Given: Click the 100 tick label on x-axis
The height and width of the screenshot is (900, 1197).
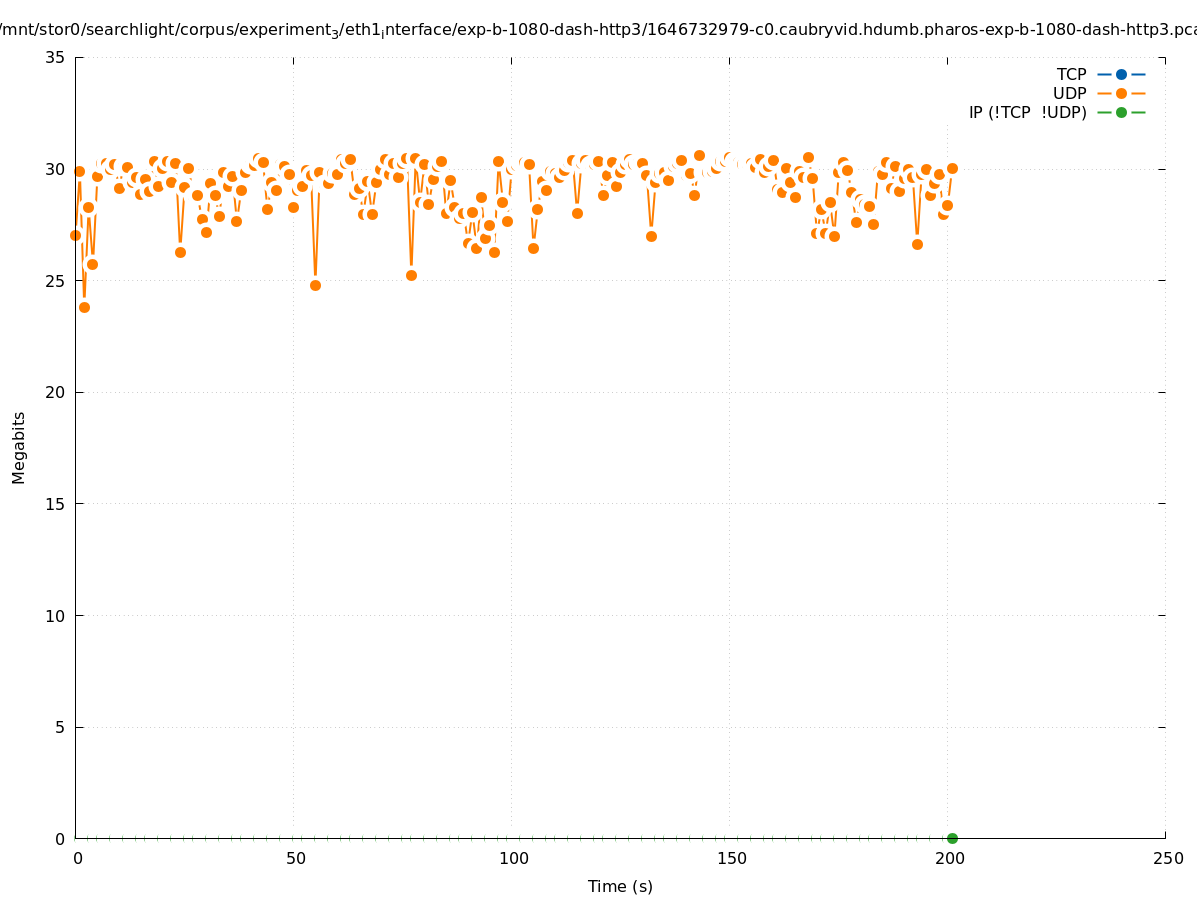Looking at the screenshot, I should point(513,858).
